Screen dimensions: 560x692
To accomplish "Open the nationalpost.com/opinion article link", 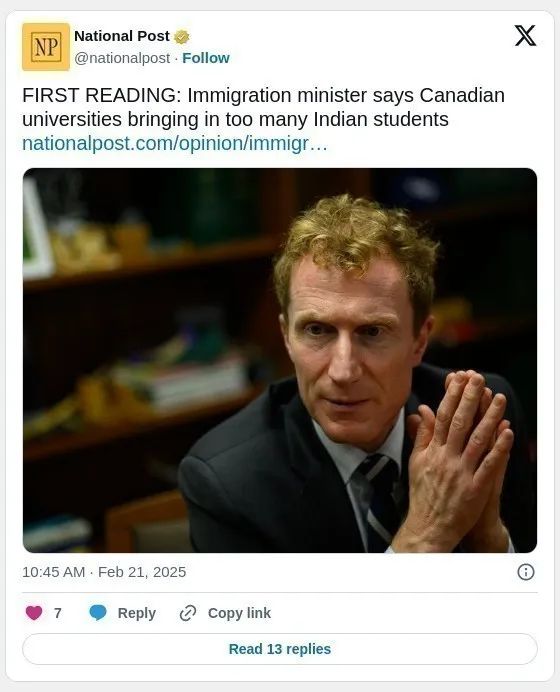I will tap(175, 143).
